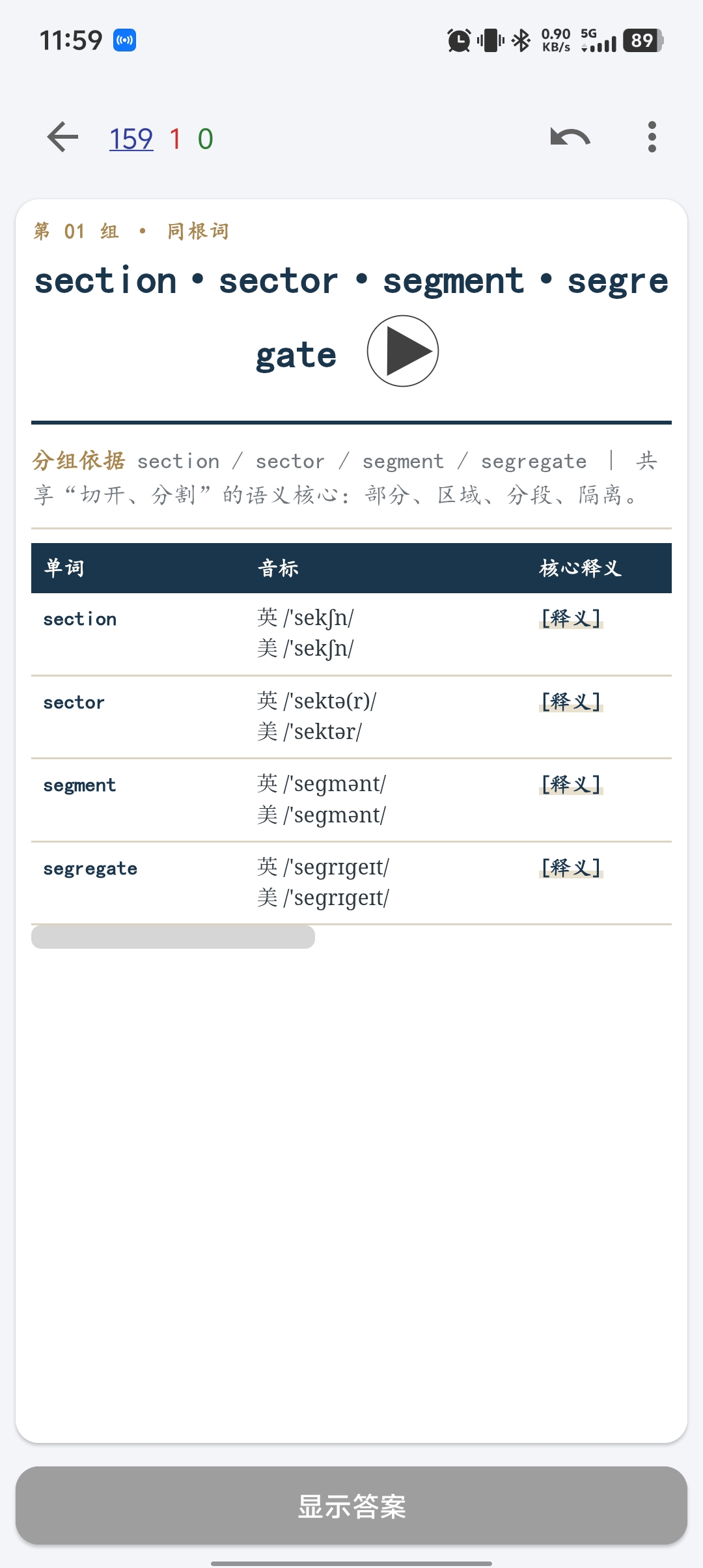Reveal the hidden definition for segregate
The height and width of the screenshot is (1568, 703).
(571, 867)
